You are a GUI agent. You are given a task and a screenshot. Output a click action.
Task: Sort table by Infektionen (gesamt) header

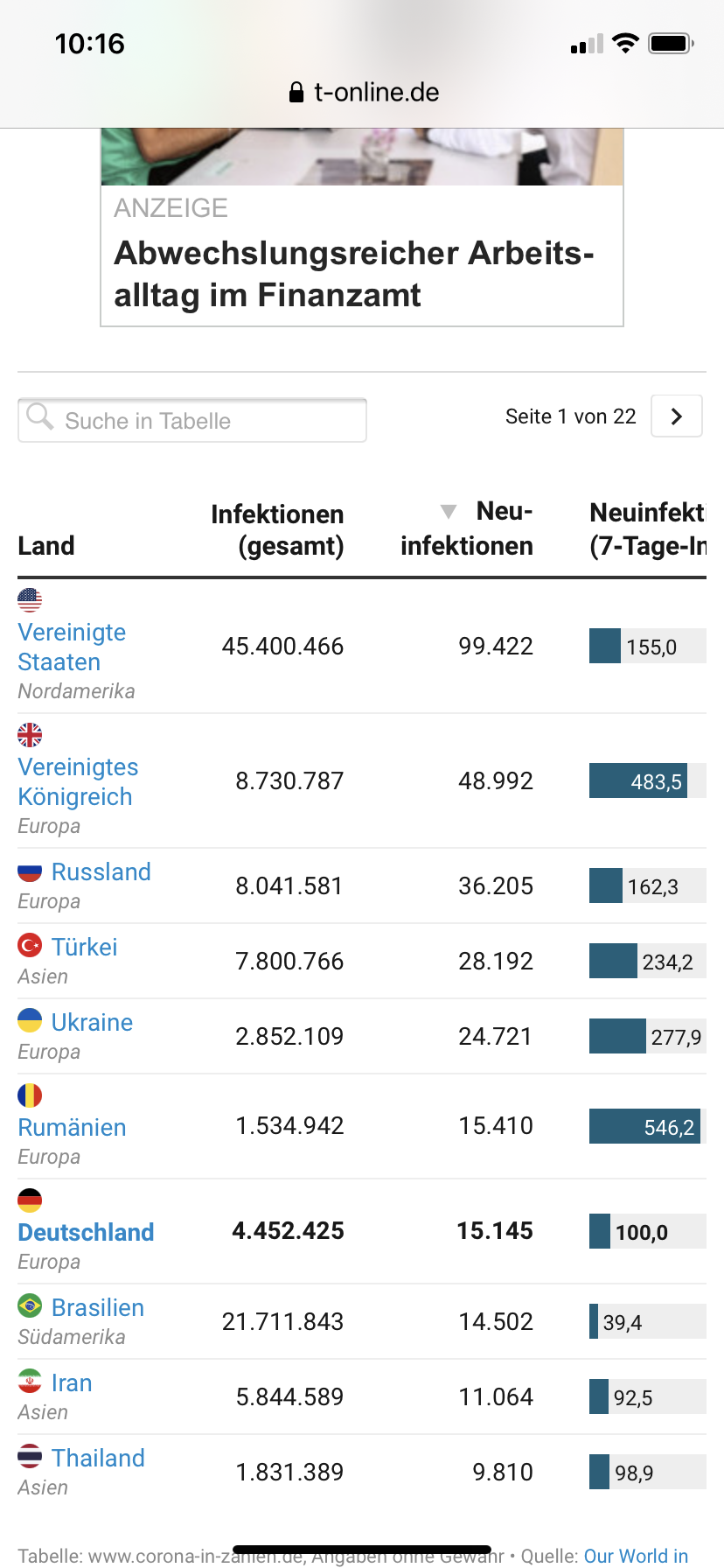click(x=277, y=529)
